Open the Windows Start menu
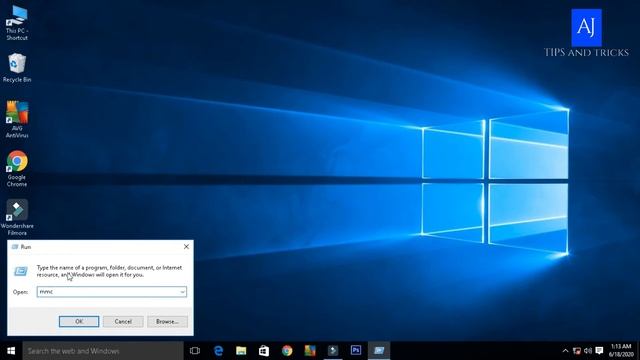This screenshot has width=640, height=360. [11, 351]
